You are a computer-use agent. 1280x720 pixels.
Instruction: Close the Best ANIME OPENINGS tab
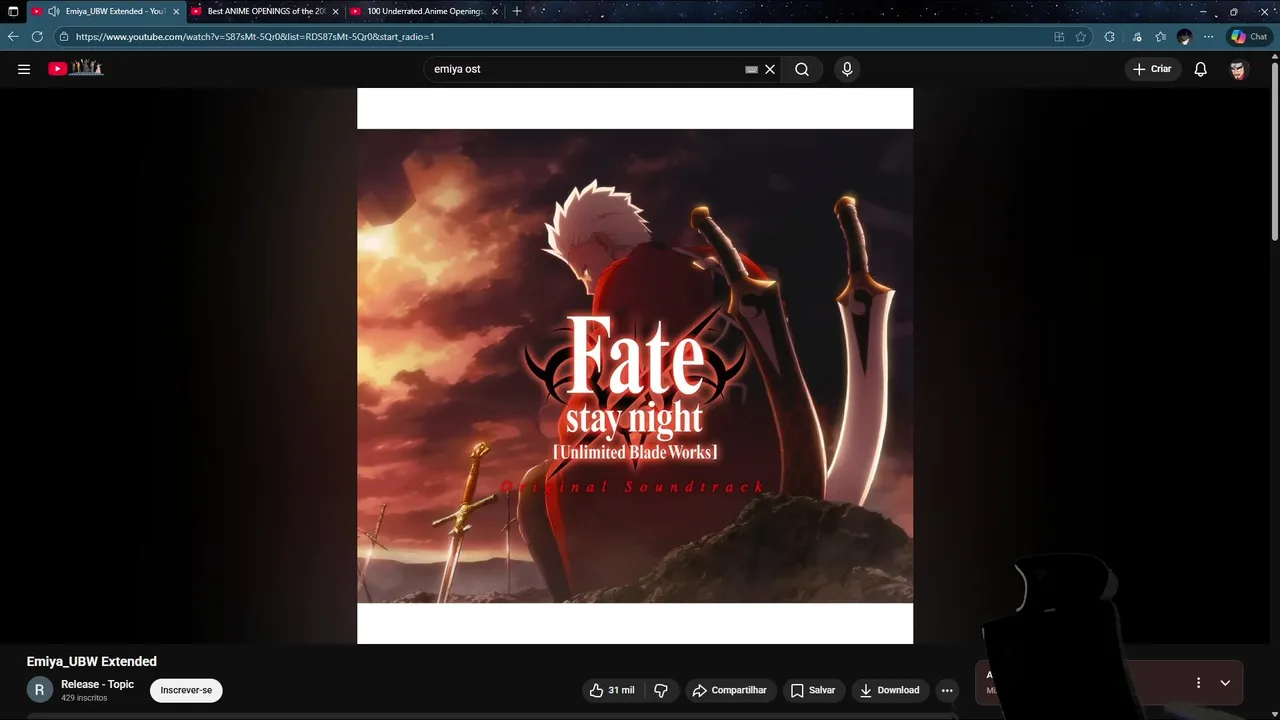(335, 12)
